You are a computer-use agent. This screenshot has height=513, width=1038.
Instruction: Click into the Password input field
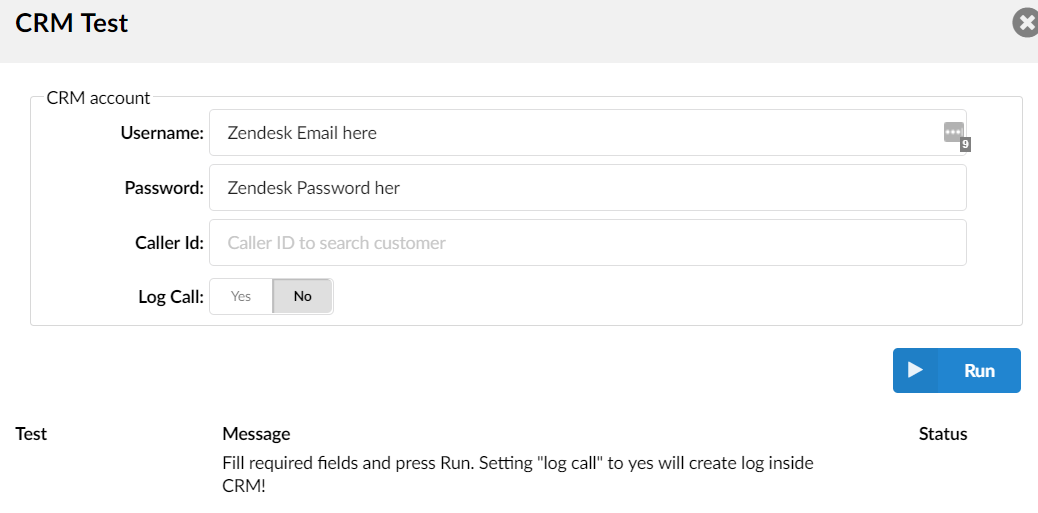[x=587, y=188]
